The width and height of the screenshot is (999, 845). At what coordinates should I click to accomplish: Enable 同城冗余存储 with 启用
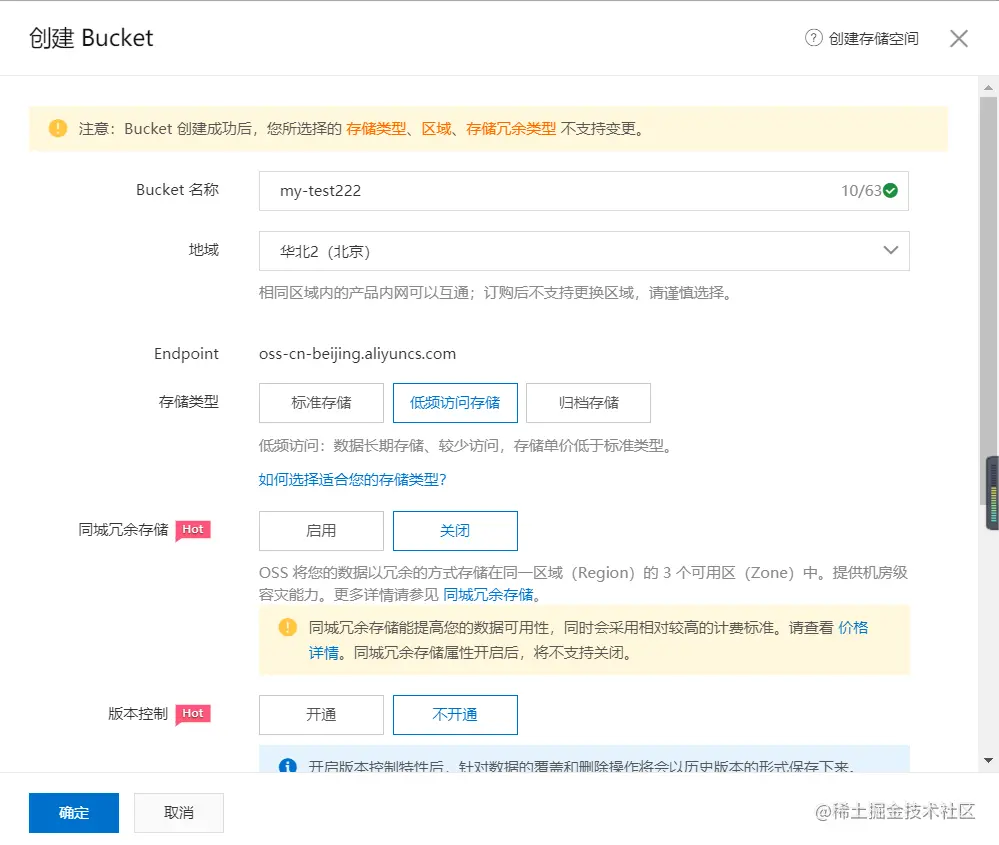click(x=321, y=531)
